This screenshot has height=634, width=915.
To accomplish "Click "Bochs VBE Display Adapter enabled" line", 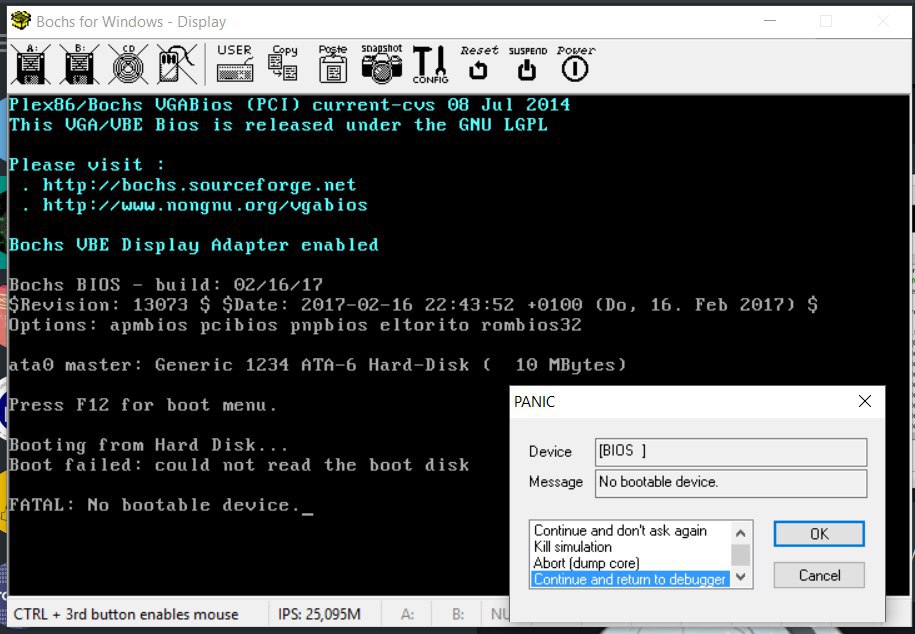I will click(x=194, y=245).
